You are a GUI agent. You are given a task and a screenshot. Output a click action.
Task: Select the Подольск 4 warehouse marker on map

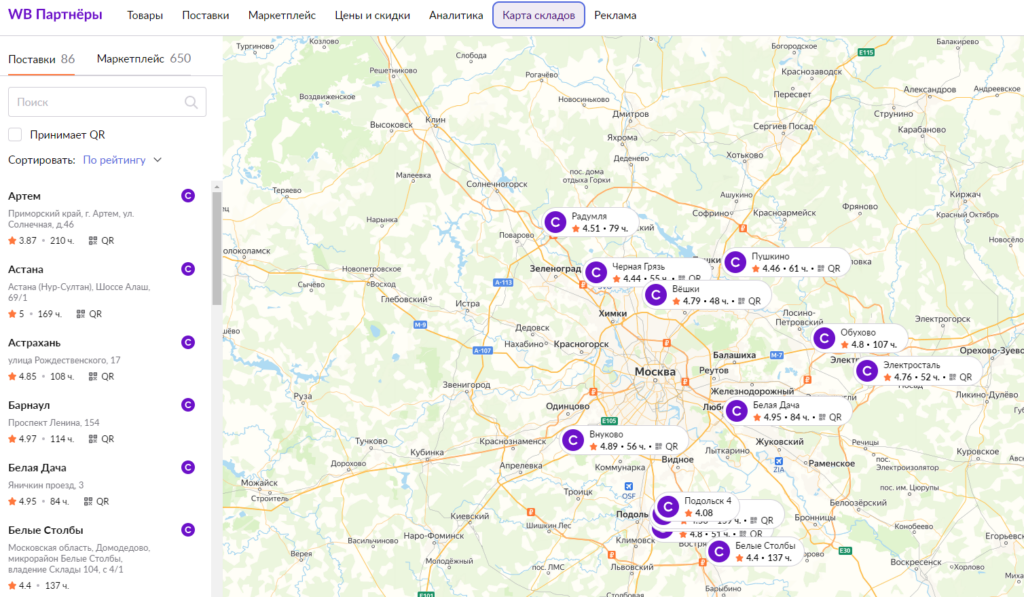(x=668, y=507)
